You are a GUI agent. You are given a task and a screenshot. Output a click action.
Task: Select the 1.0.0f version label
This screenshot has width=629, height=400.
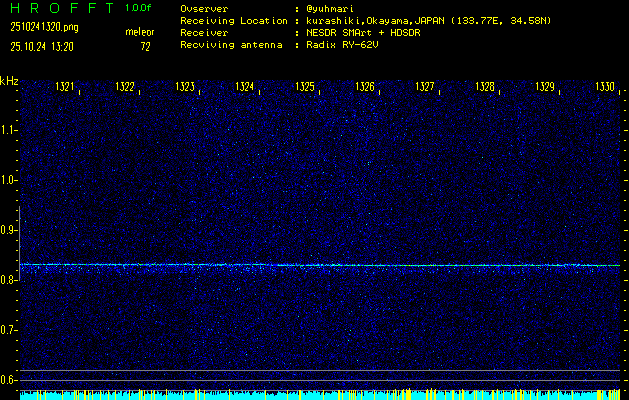(139, 8)
